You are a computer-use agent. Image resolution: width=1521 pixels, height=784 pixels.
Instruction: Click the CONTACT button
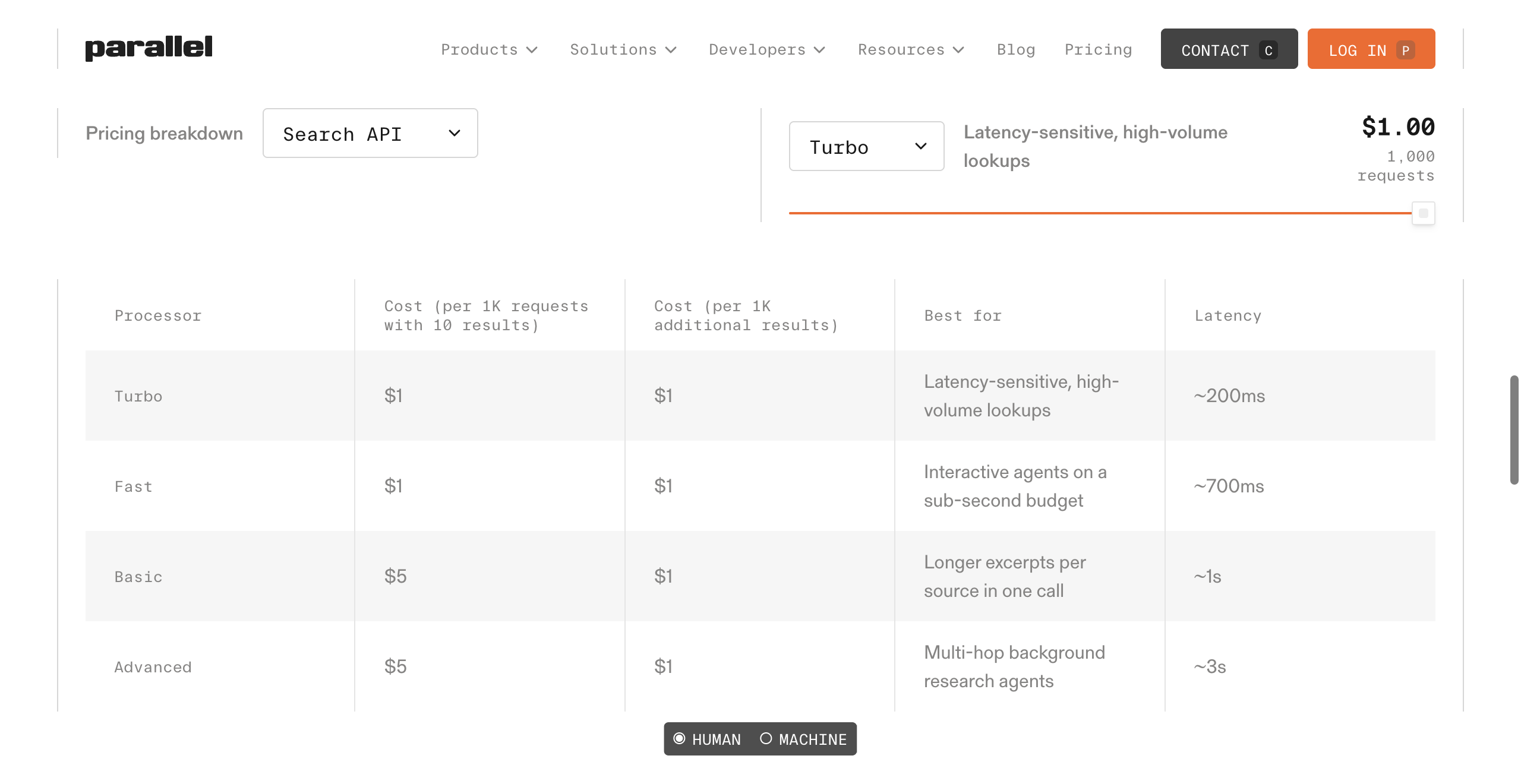click(x=1229, y=49)
